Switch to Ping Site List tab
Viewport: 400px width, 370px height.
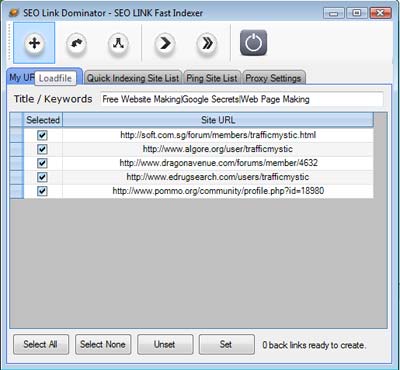click(212, 78)
